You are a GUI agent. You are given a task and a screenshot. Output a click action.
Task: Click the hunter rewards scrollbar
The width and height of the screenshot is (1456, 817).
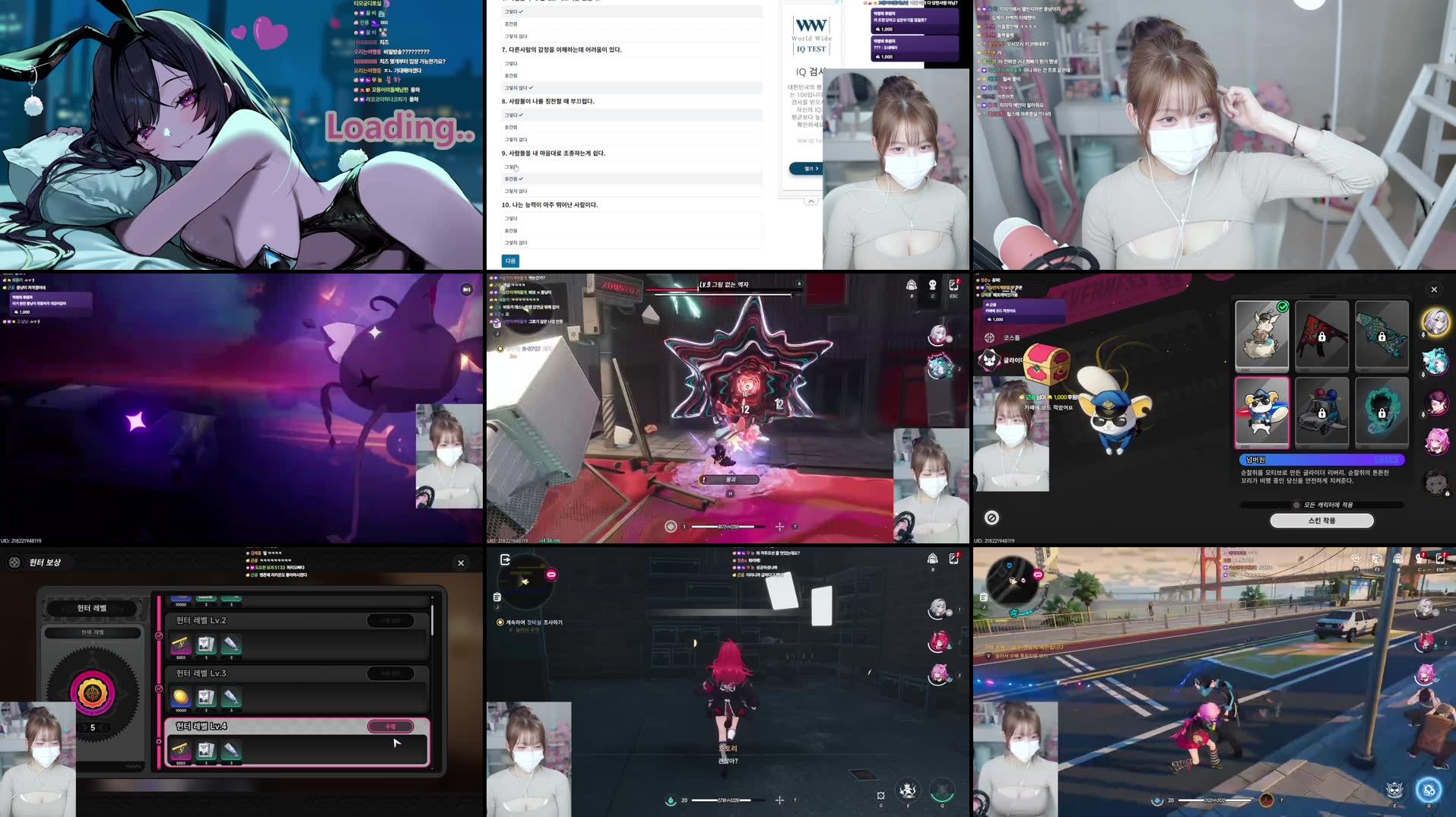point(432,619)
